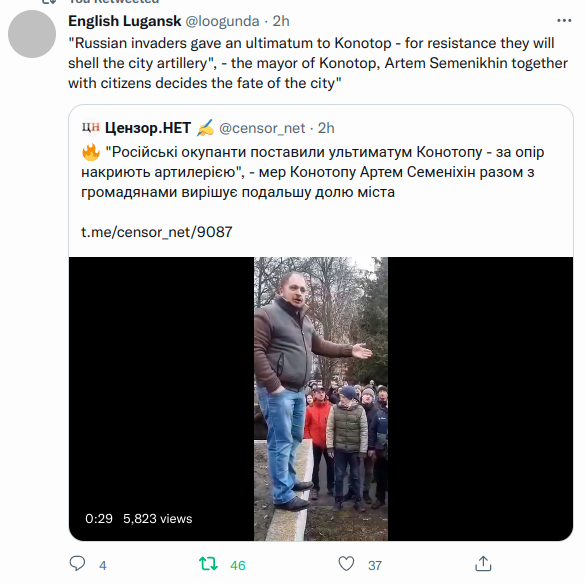The height and width of the screenshot is (583, 585).
Task: Click the 46 retweets count
Action: coord(238,565)
